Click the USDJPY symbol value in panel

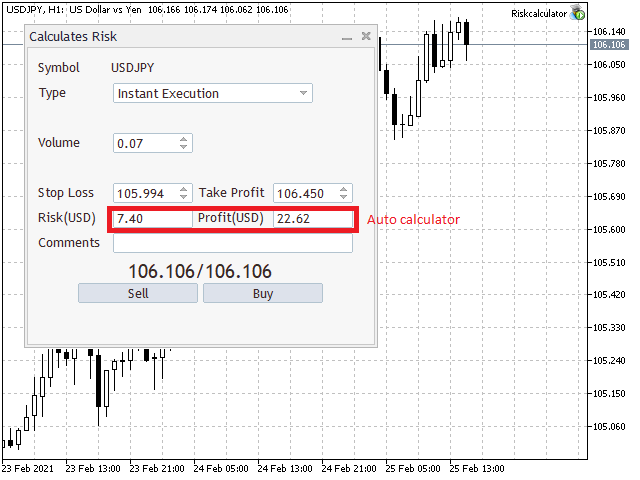pos(133,68)
